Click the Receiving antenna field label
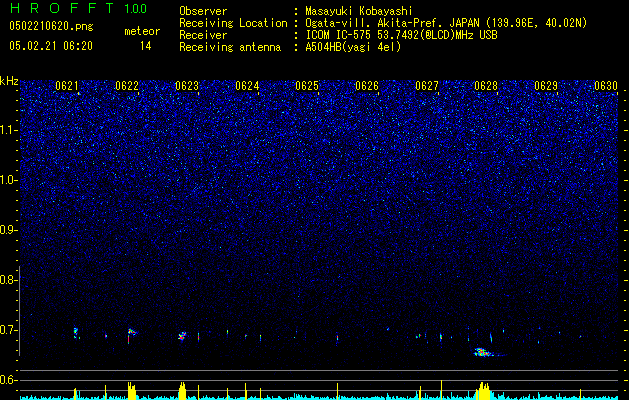This screenshot has width=629, height=400. click(x=230, y=47)
